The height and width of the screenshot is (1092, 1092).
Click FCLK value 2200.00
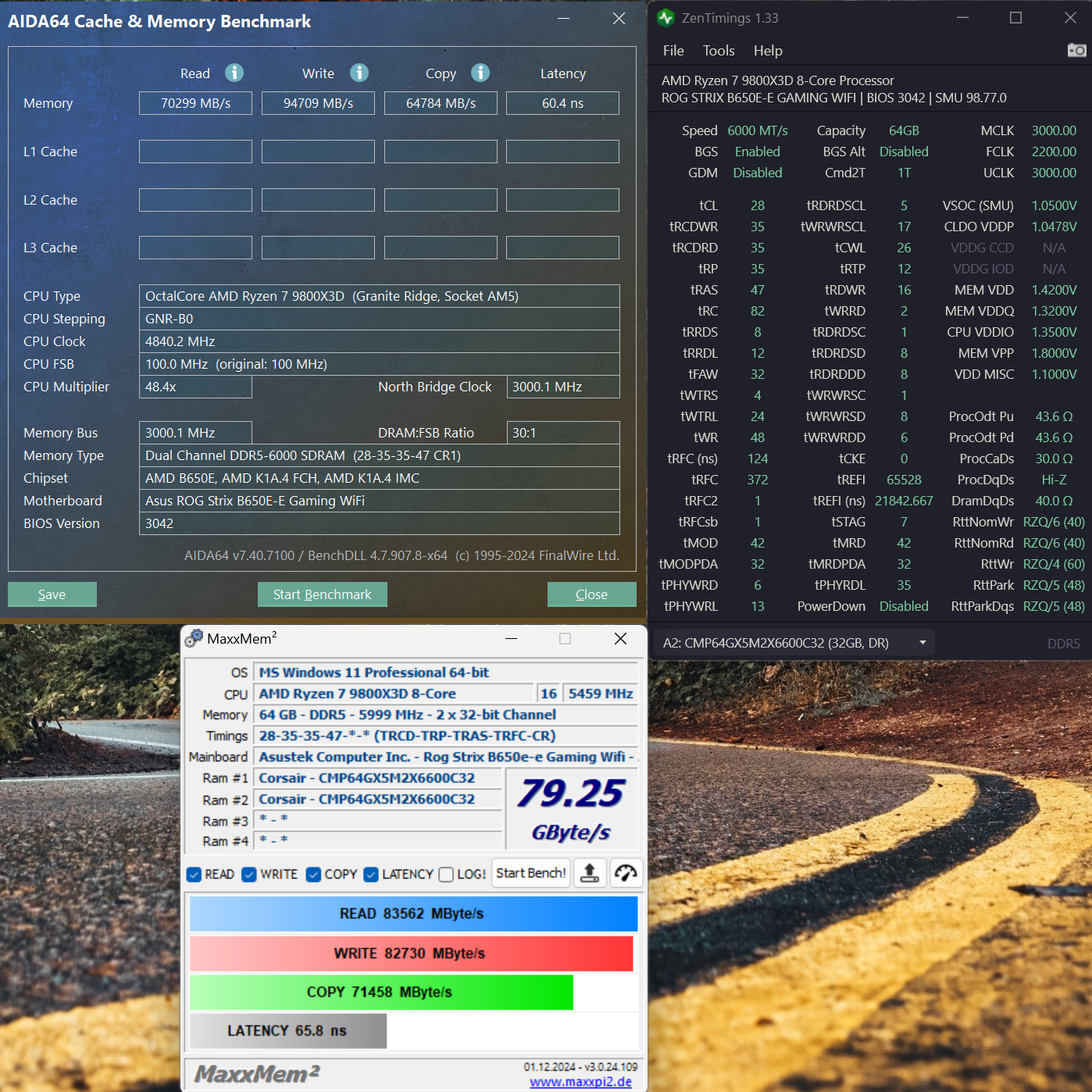click(x=1054, y=152)
